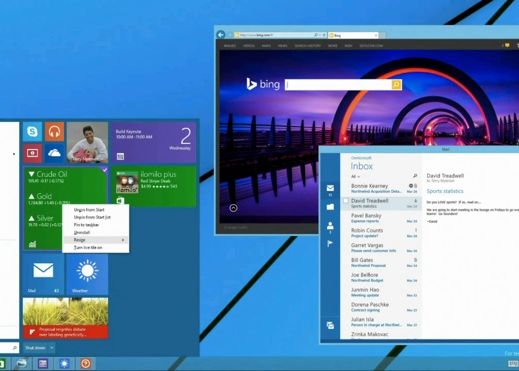519x371 pixels.
Task: Click the Inbox search magnifier icon
Action: (415, 176)
